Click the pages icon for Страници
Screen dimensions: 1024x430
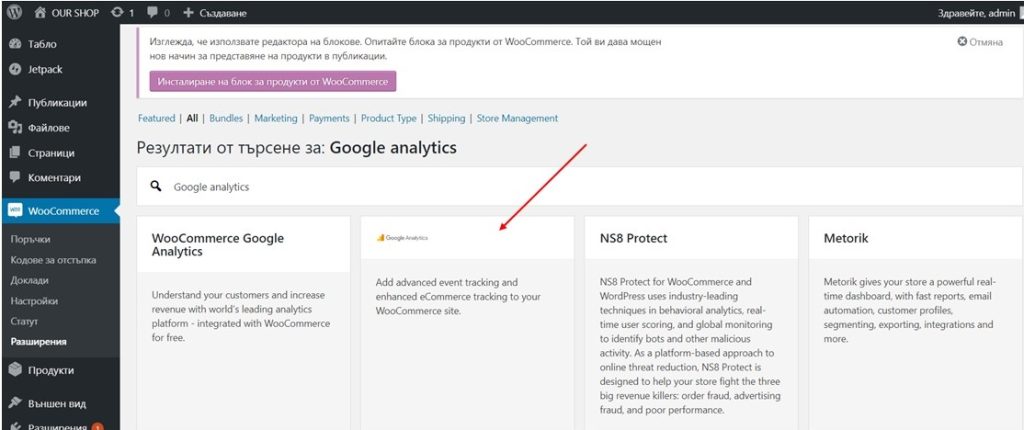[x=16, y=153]
